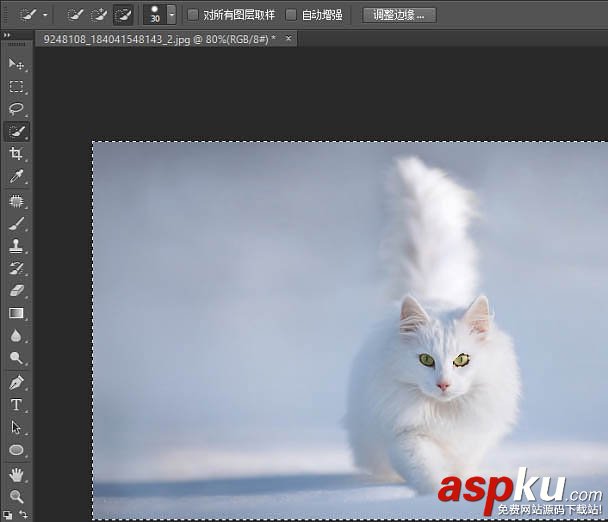Screen dimensions: 608x522
Task: Select the Move tool
Action: [x=16, y=64]
